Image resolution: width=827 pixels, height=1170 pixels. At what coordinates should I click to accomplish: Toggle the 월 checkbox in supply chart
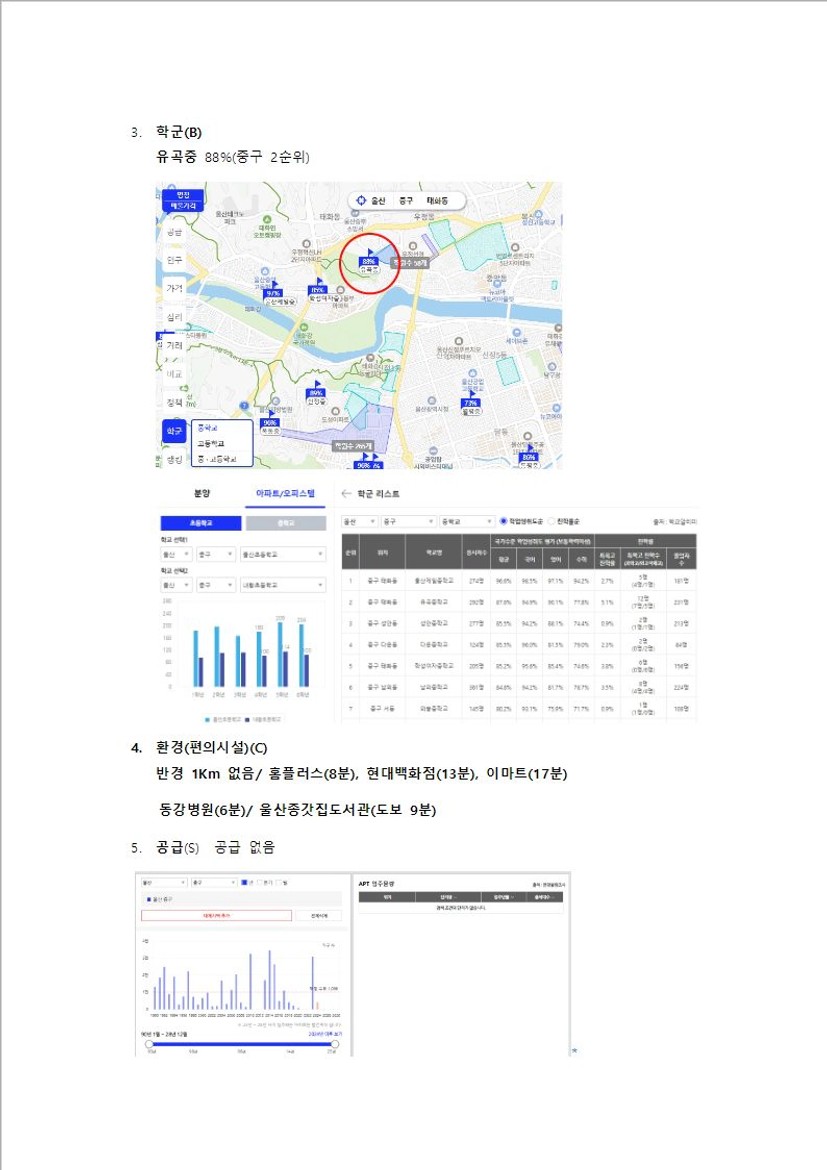point(278,882)
